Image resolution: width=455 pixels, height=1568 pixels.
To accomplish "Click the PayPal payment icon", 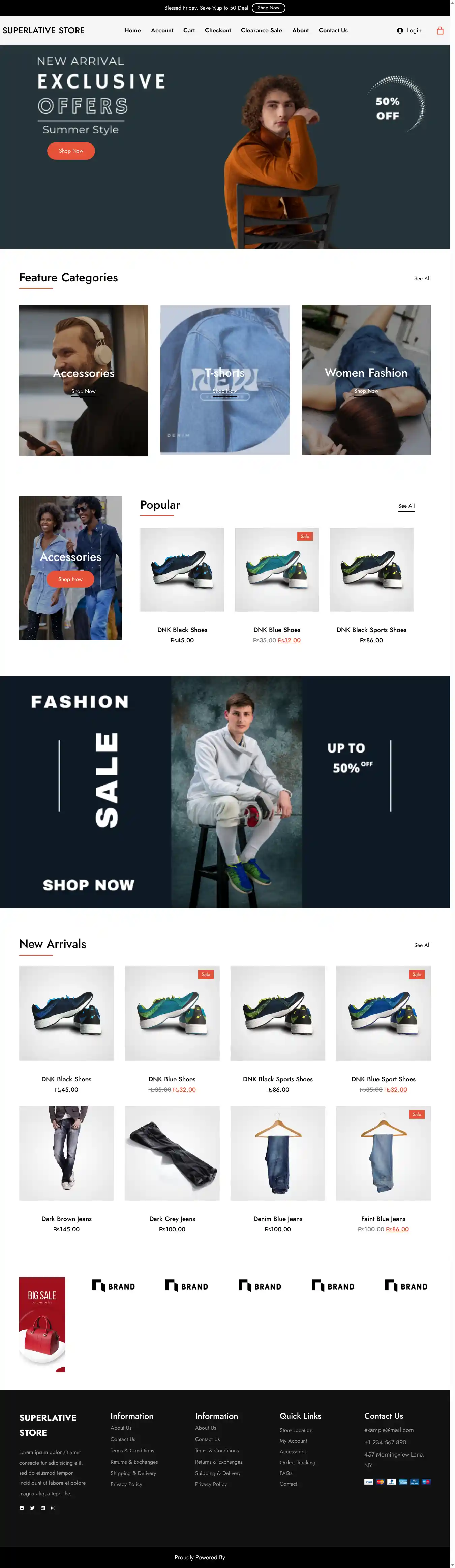I will coord(392,1481).
